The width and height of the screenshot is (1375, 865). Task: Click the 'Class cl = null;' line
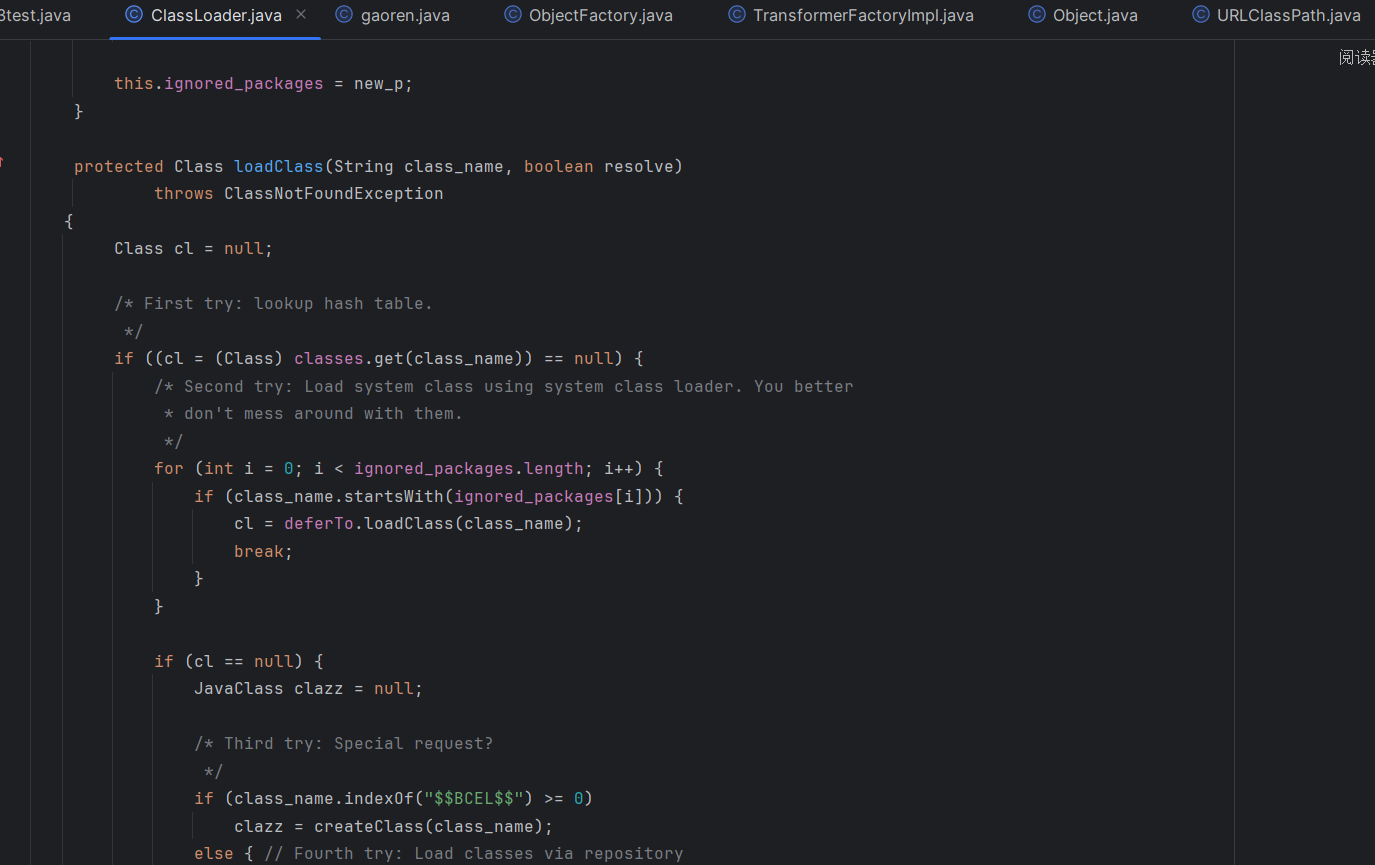pyautogui.click(x=194, y=248)
